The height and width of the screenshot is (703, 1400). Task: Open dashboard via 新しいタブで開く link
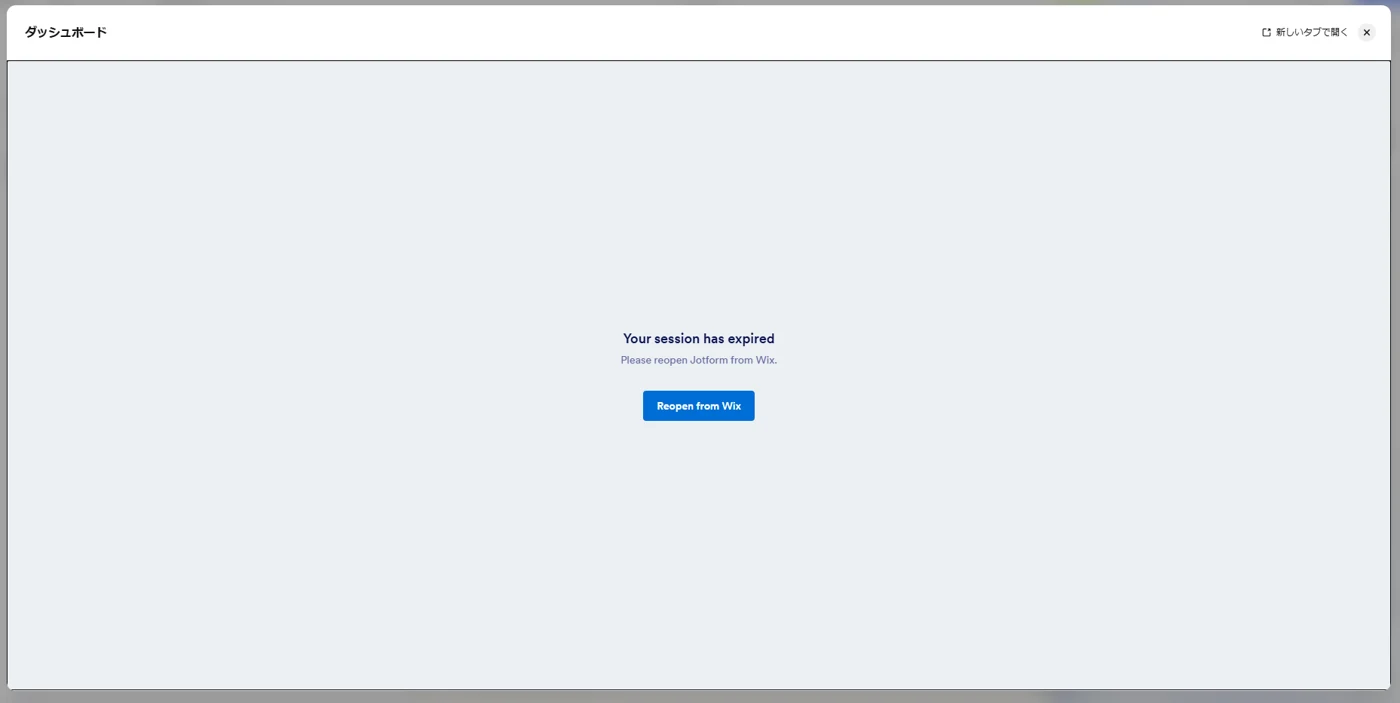coord(1305,33)
